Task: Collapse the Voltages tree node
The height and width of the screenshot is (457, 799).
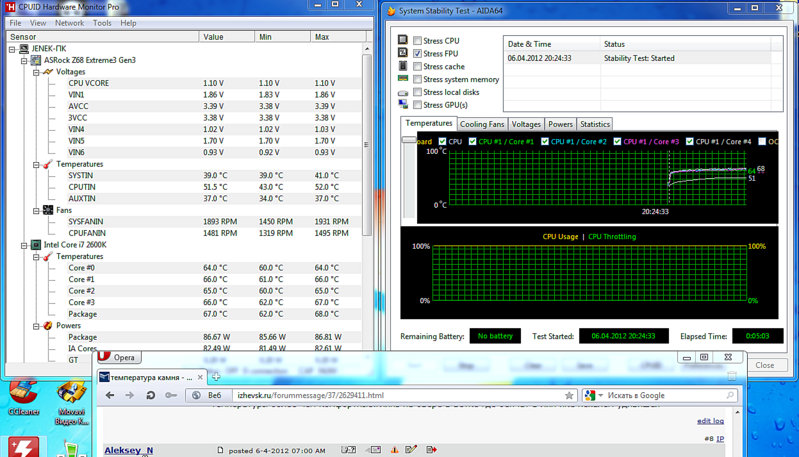Action: click(36, 72)
